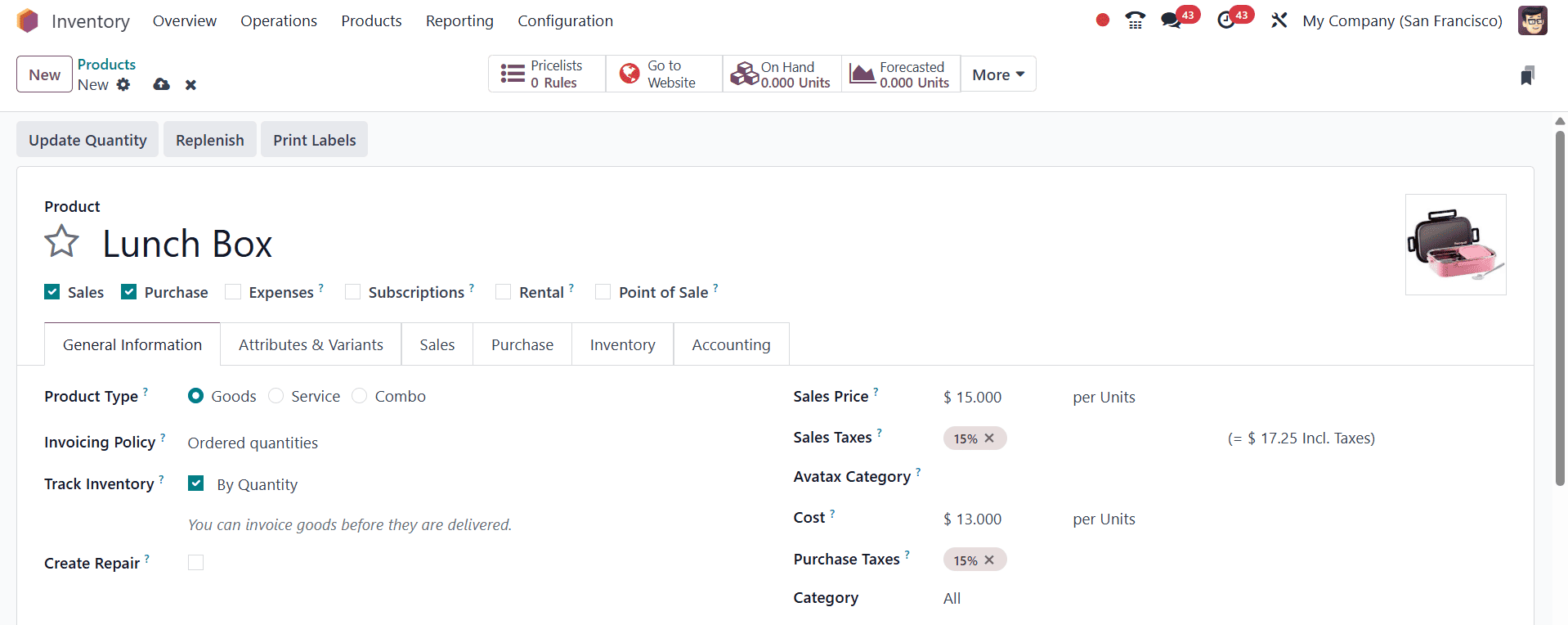1568x625 pixels.
Task: Remove the 15% Sales Taxes tag
Action: (x=989, y=438)
